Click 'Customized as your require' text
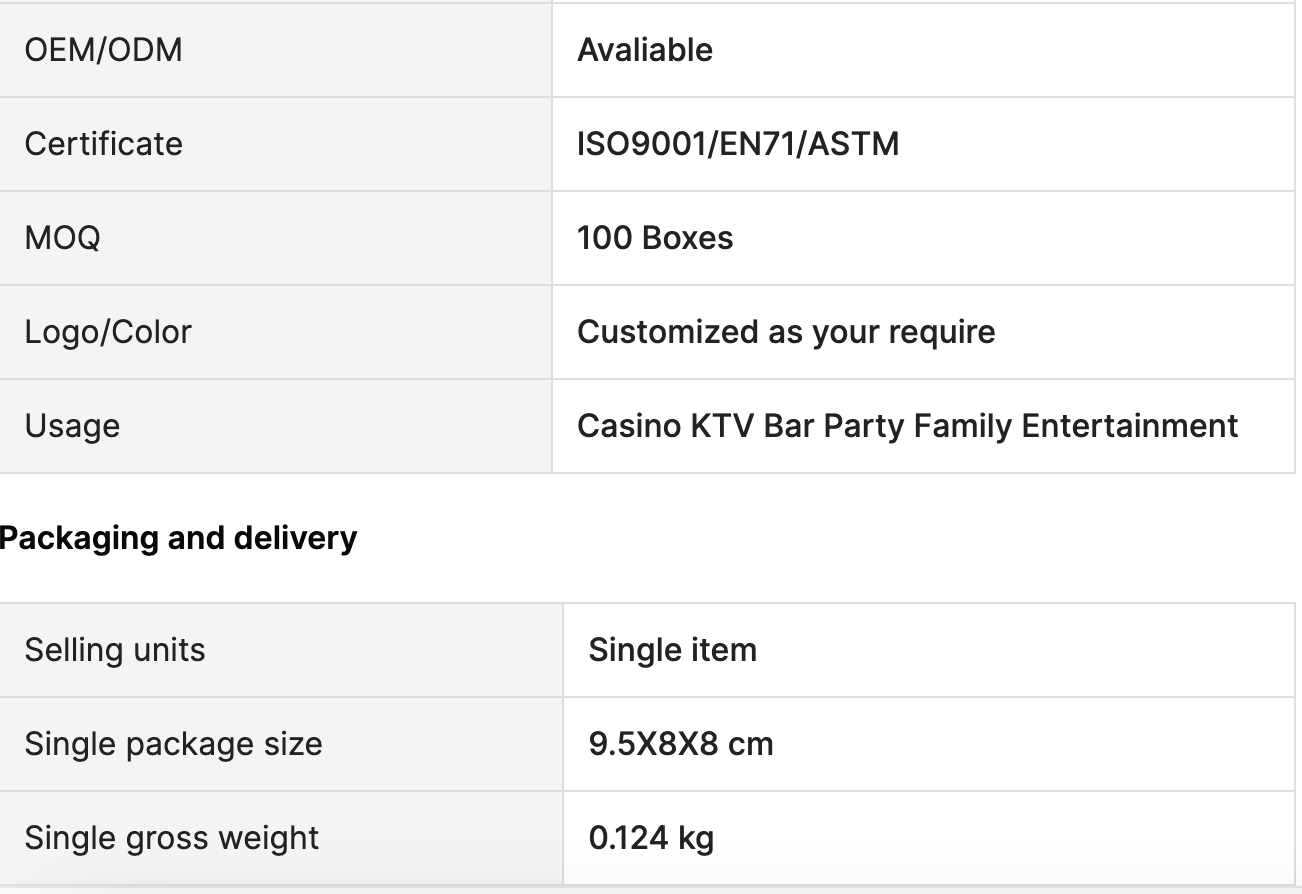Screen dimensions: 1302x894 click(x=786, y=332)
